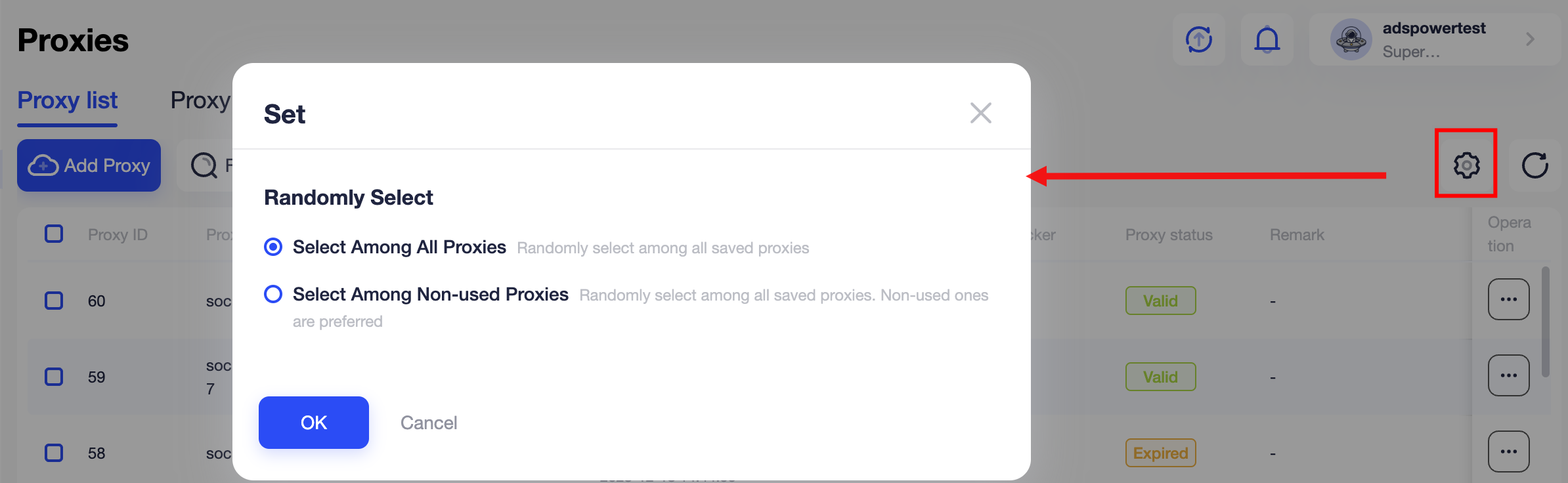The width and height of the screenshot is (1568, 483).
Task: Open operations dropdown for proxy 60
Action: [x=1508, y=299]
